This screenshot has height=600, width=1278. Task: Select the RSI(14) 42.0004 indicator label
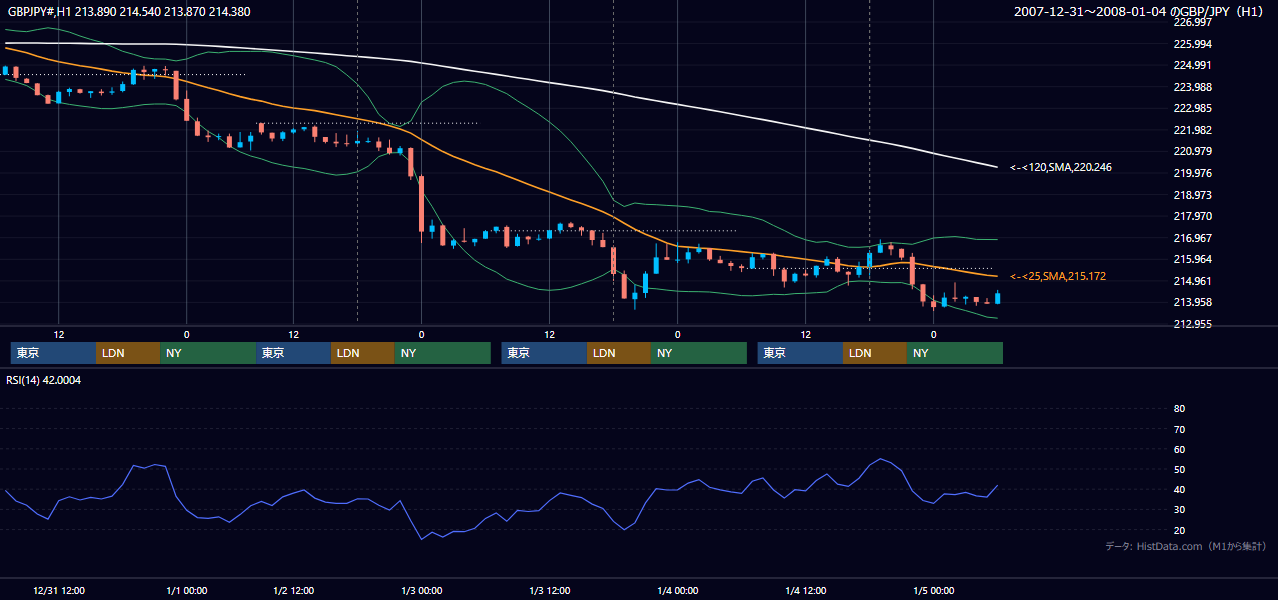pos(44,380)
